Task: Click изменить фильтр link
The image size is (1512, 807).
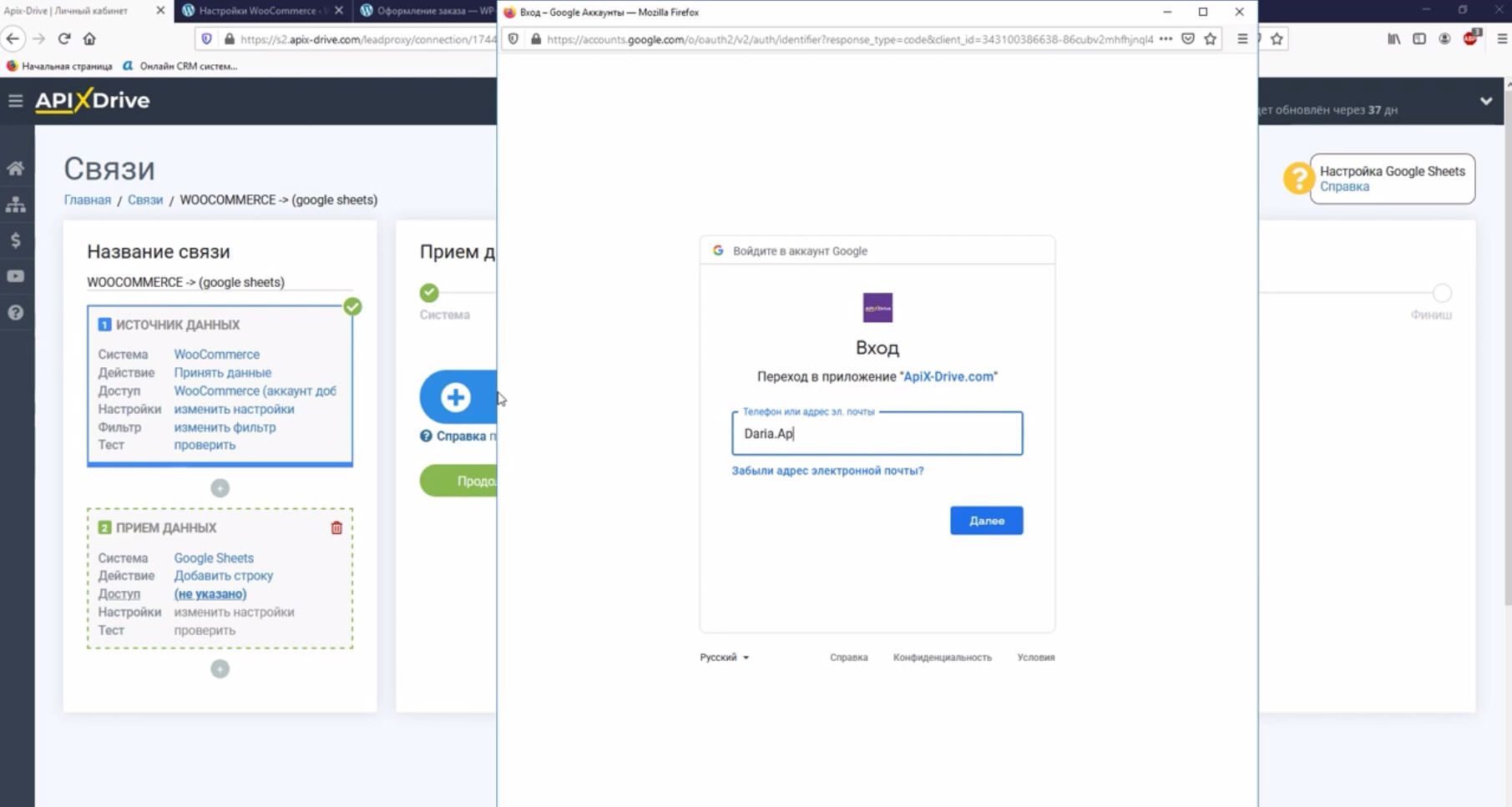Action: [225, 427]
